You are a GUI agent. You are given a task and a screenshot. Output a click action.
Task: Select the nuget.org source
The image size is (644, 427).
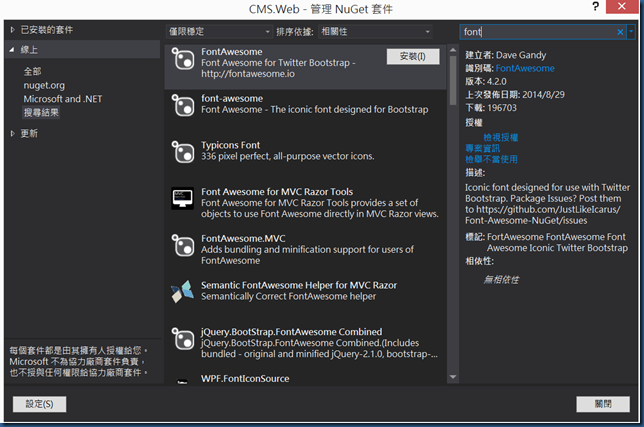click(x=44, y=85)
